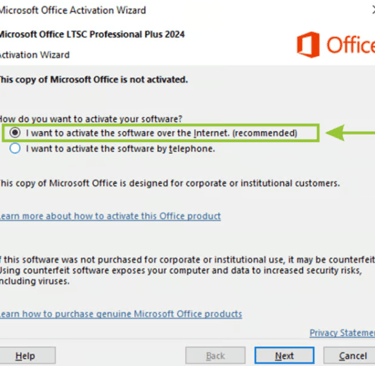Image resolution: width=375 pixels, height=366 pixels.
Task: Click the orange Office logo icon
Action: coord(308,45)
